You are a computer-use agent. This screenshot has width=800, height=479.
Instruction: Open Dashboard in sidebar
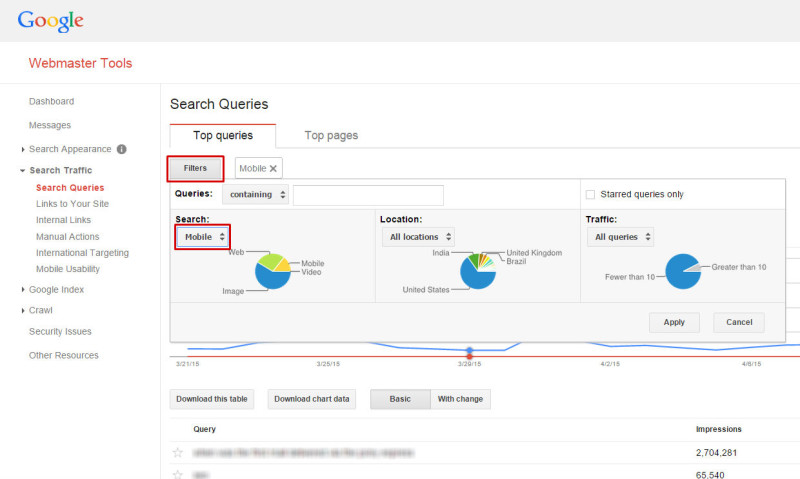coord(52,102)
